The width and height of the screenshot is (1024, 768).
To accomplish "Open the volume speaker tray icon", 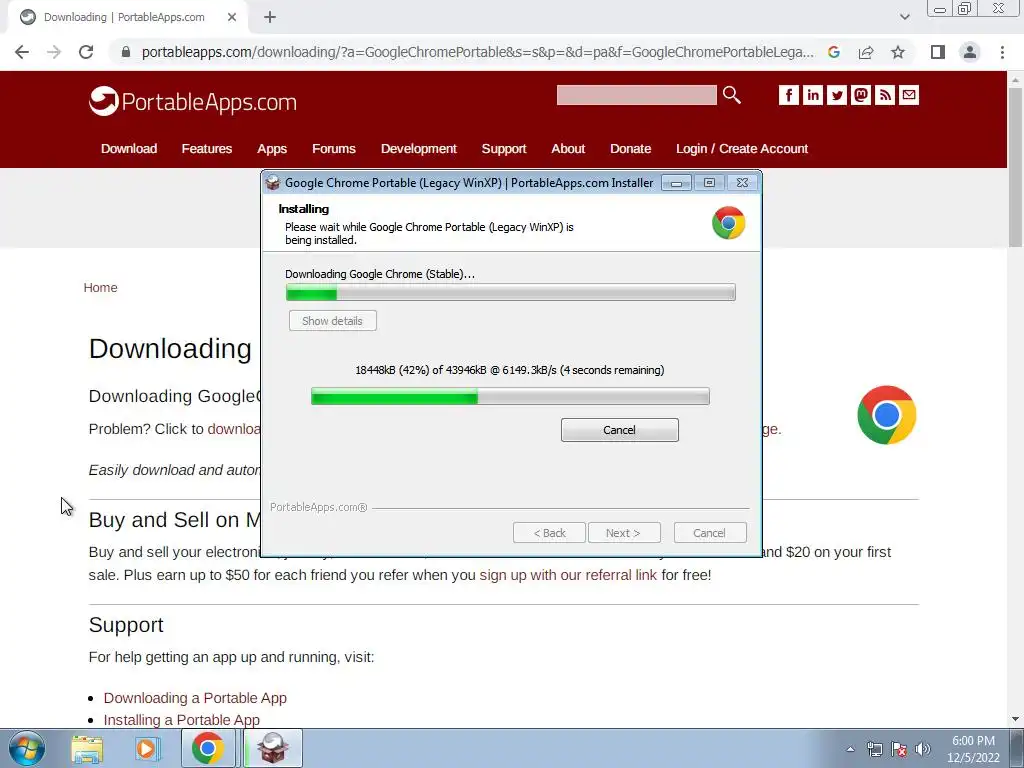I will pyautogui.click(x=923, y=749).
